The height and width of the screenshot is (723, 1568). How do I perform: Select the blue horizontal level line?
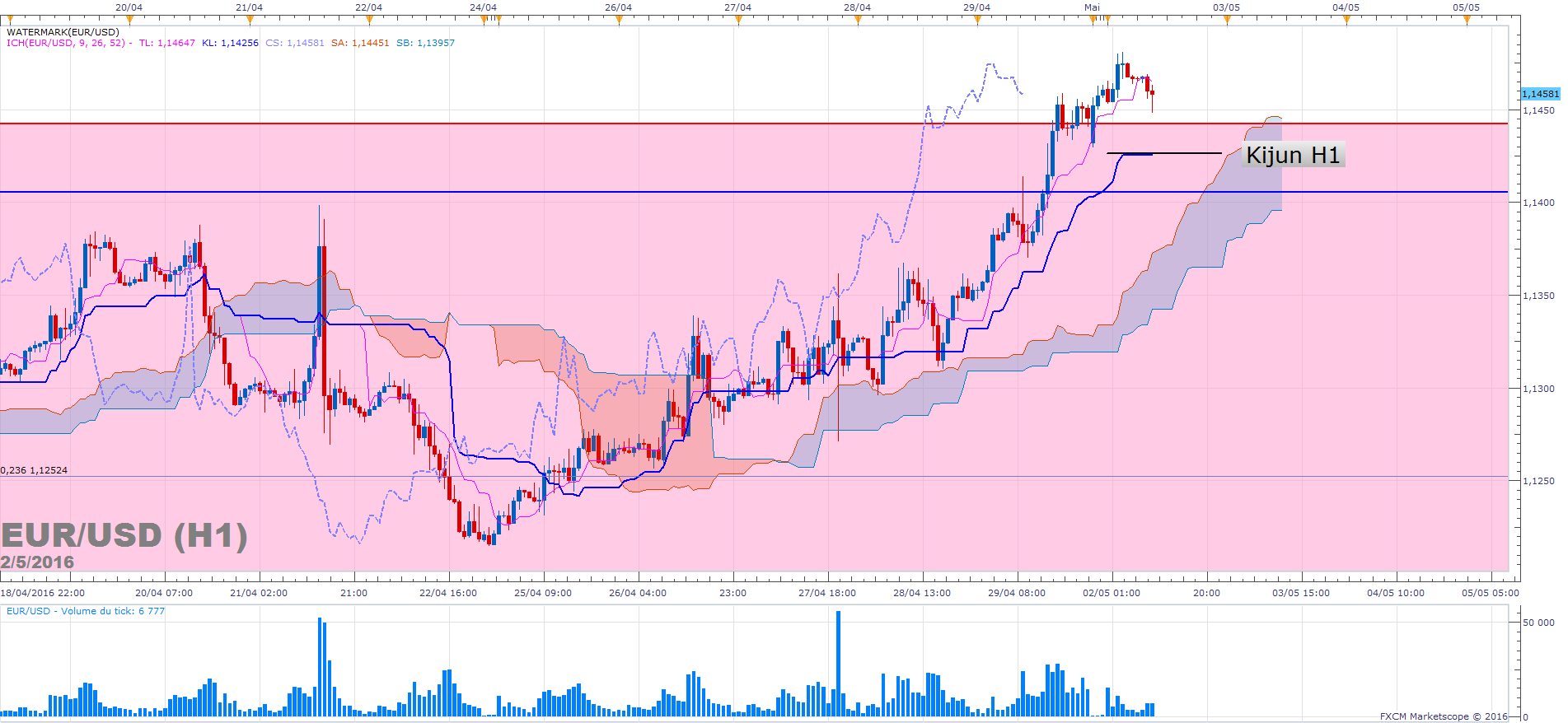(x=577, y=192)
